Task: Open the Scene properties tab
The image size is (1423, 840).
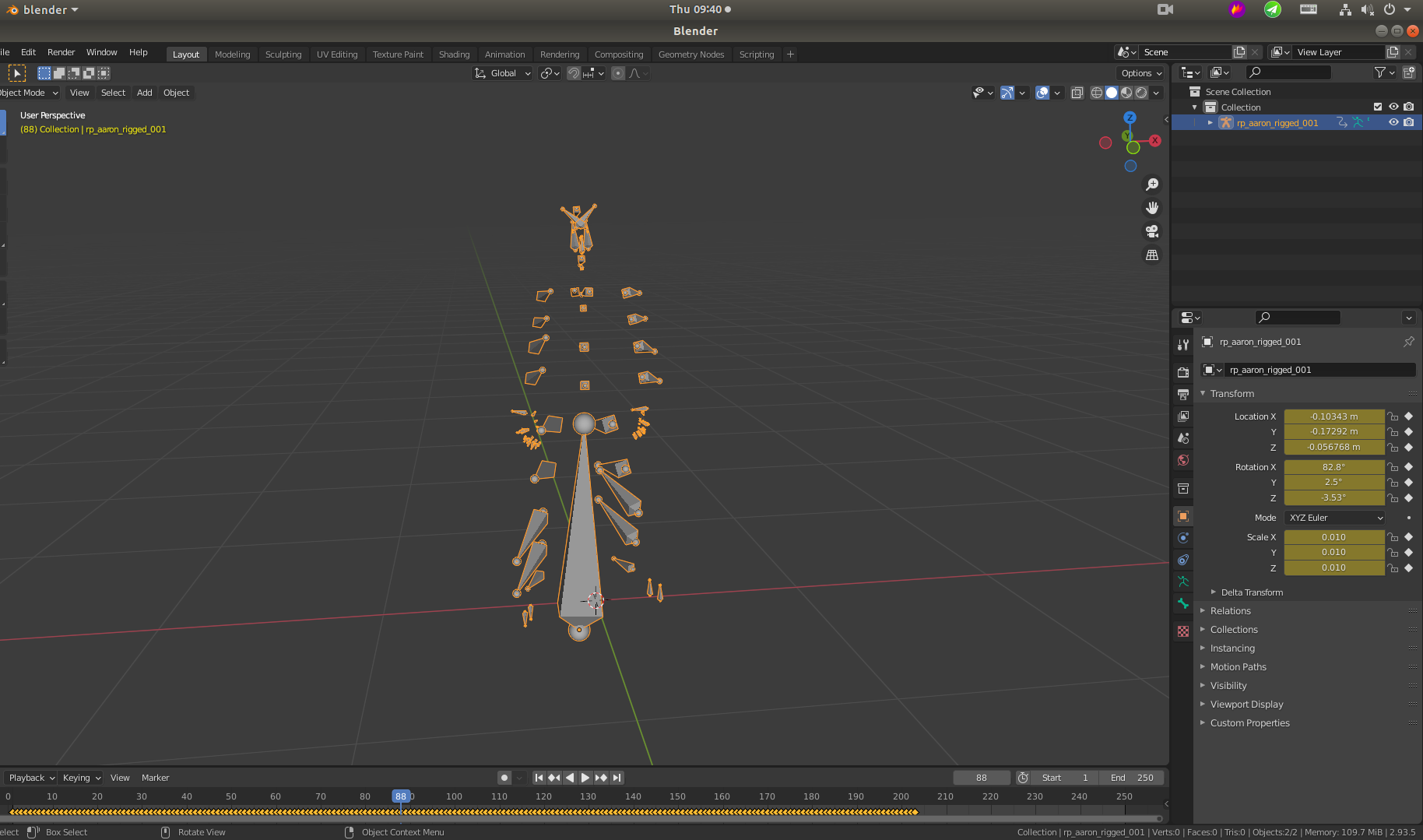Action: (x=1183, y=438)
